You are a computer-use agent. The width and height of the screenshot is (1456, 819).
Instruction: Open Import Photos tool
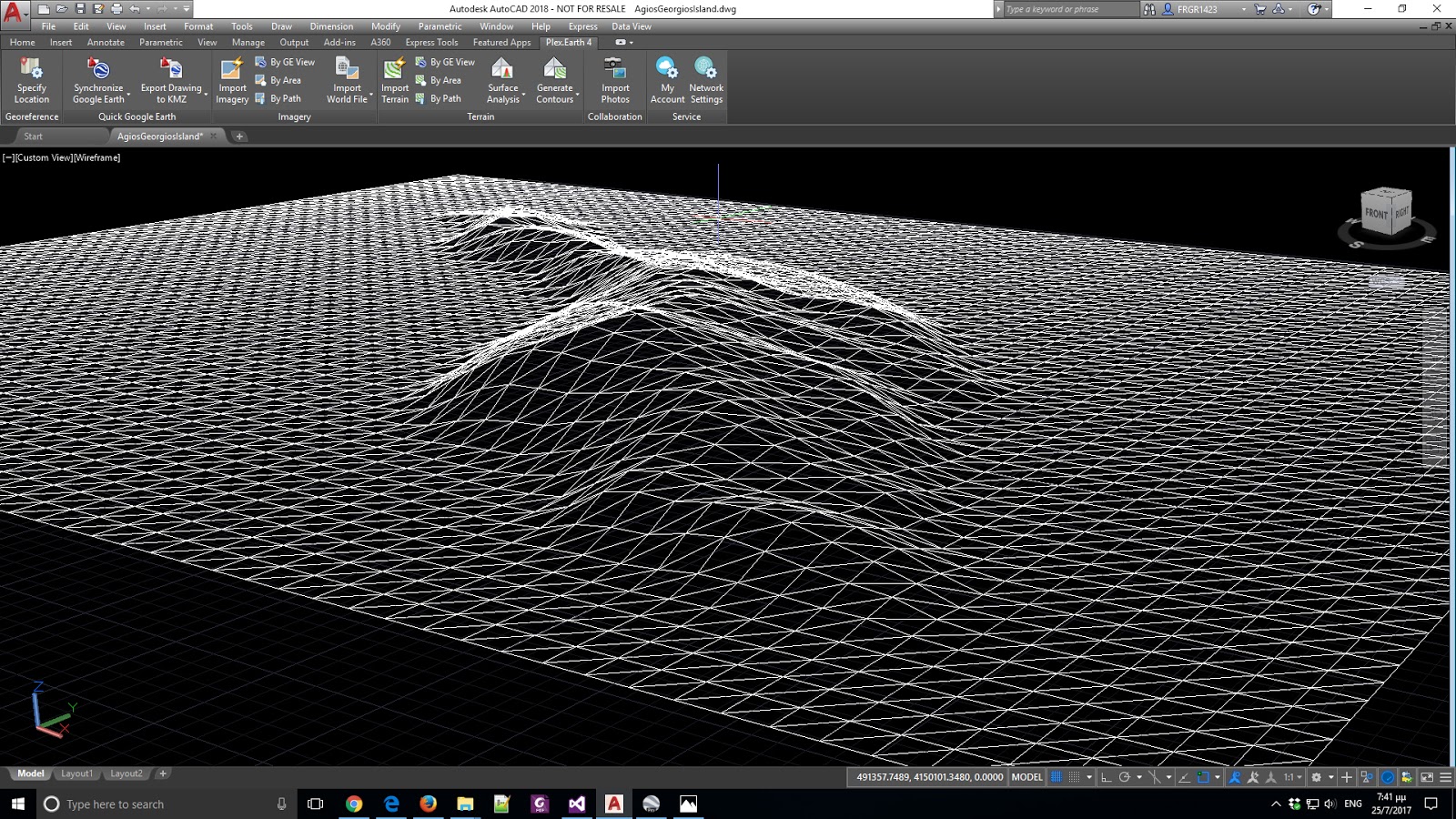point(615,80)
